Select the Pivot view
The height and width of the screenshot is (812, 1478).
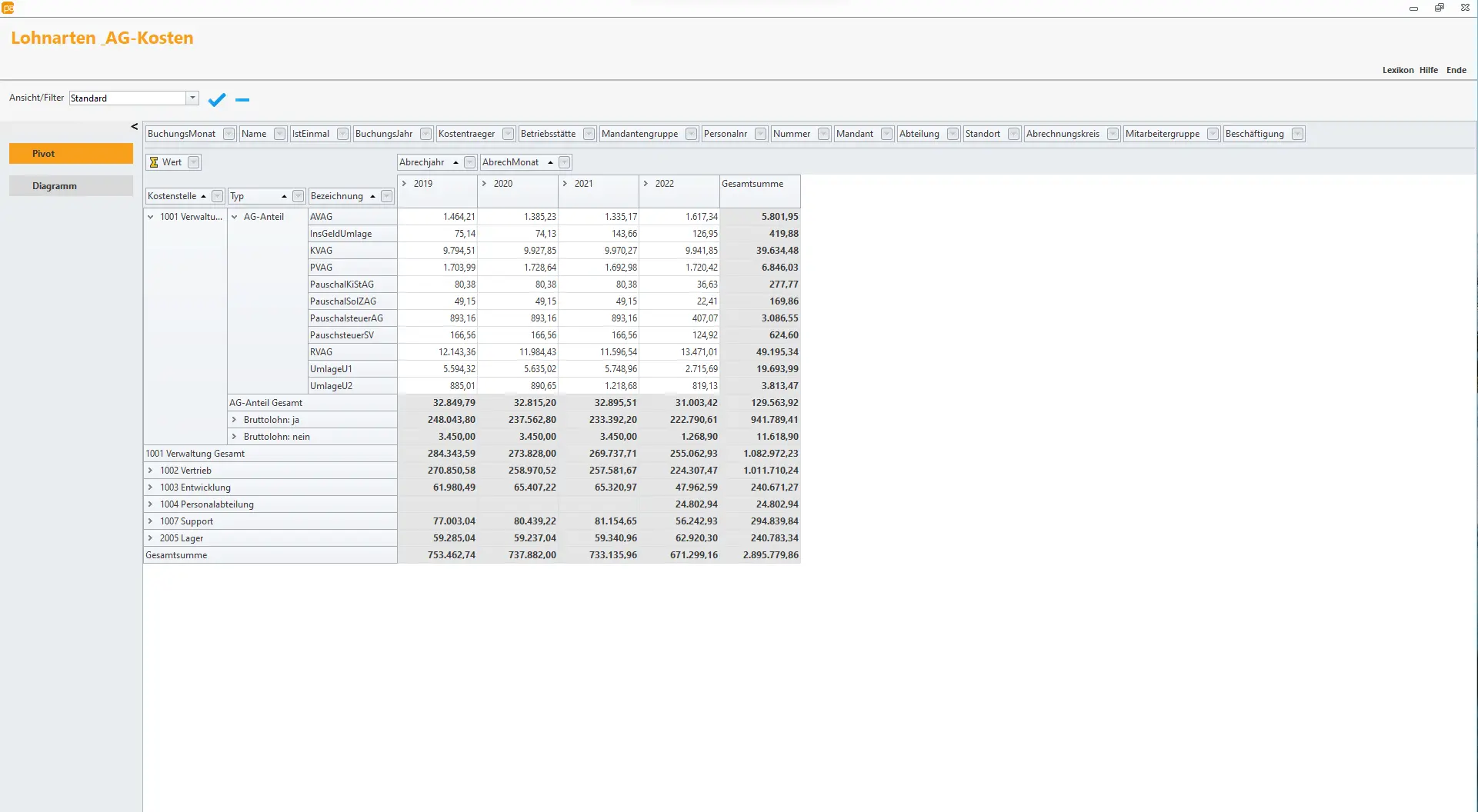(x=70, y=153)
